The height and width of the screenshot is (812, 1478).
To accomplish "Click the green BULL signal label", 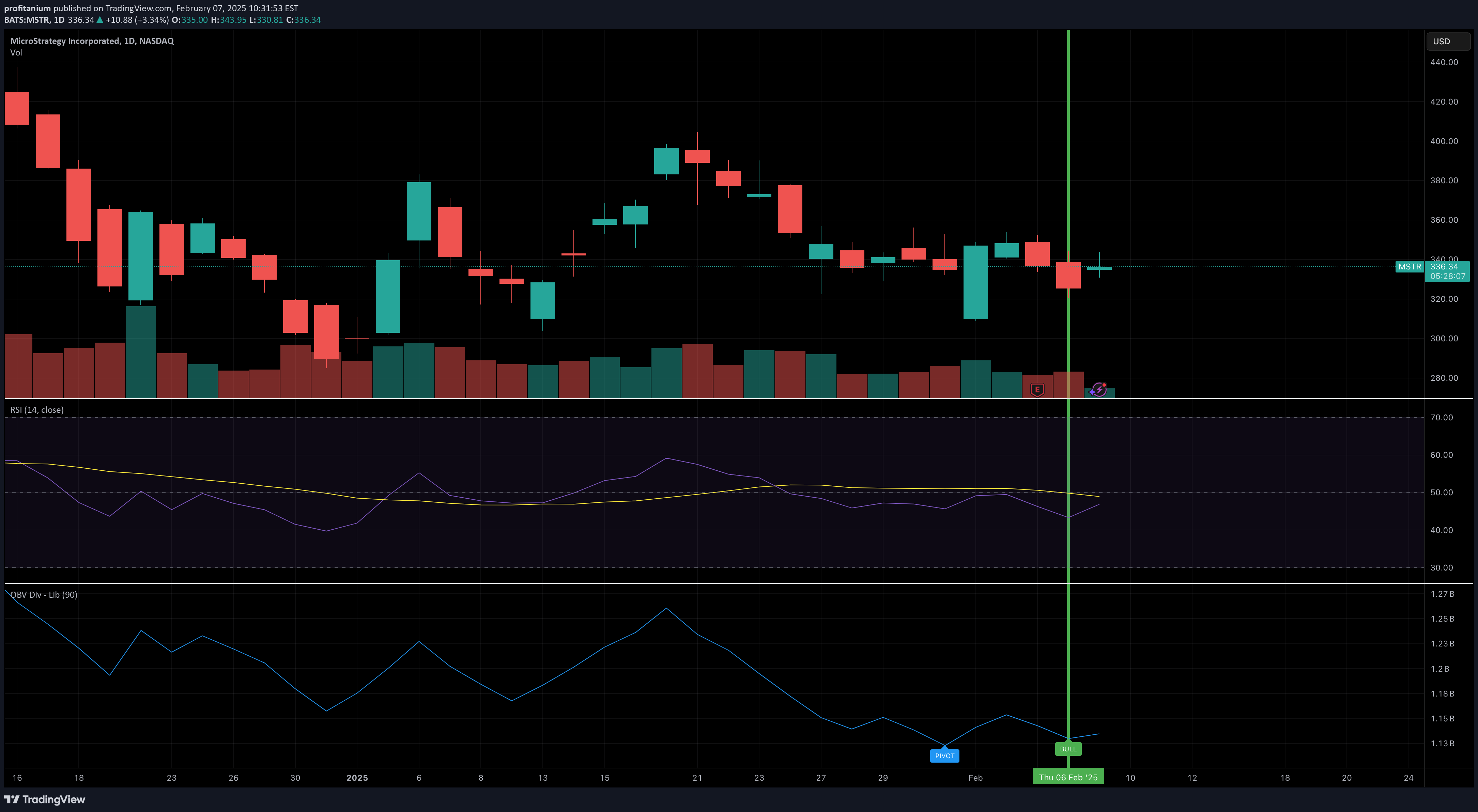I will tap(1068, 749).
